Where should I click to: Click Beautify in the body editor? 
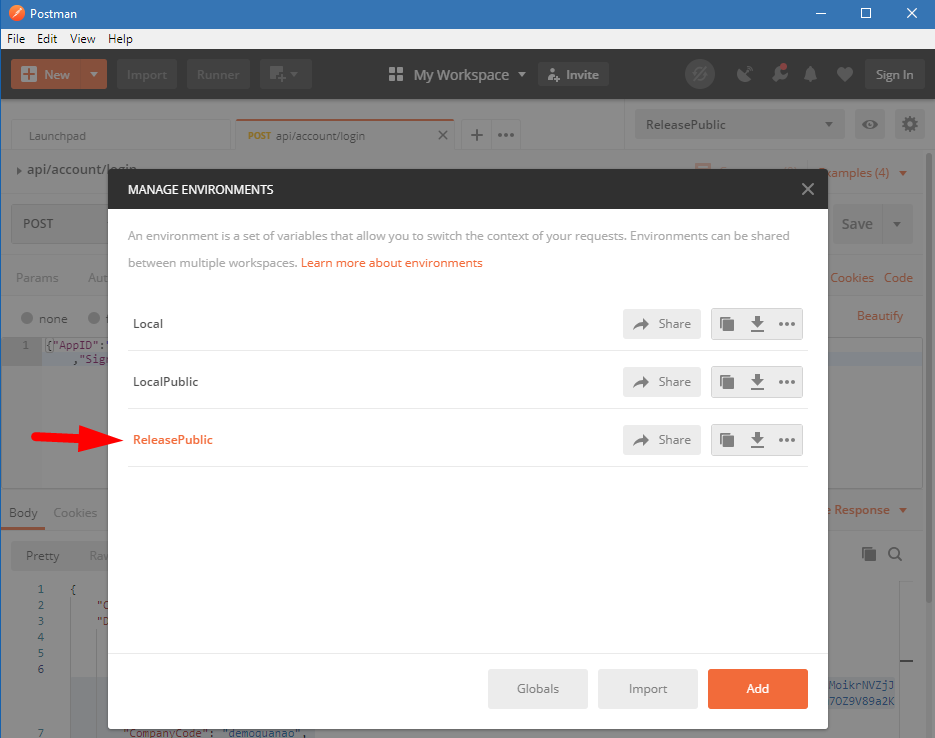880,316
